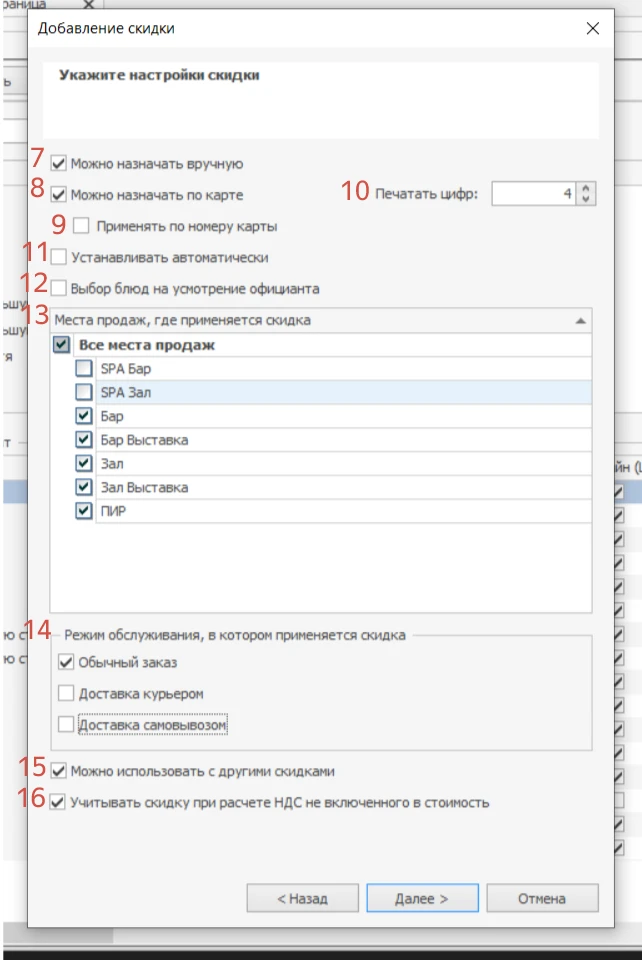
Task: Select the 'Бар Выставка' row text
Action: (x=144, y=440)
